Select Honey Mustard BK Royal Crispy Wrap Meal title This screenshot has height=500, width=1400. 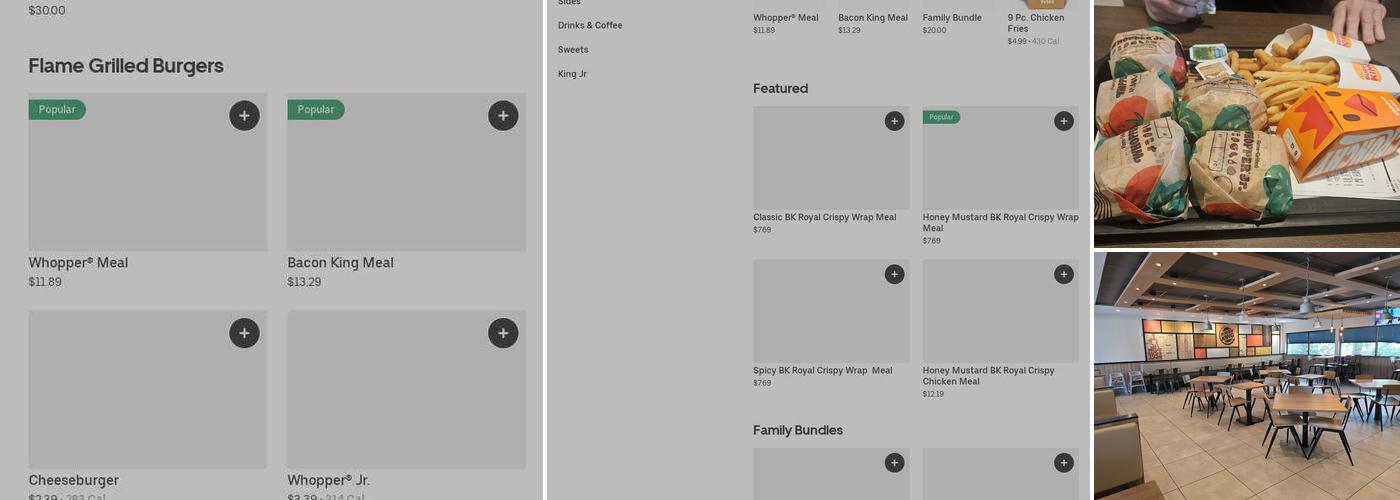tap(1001, 223)
